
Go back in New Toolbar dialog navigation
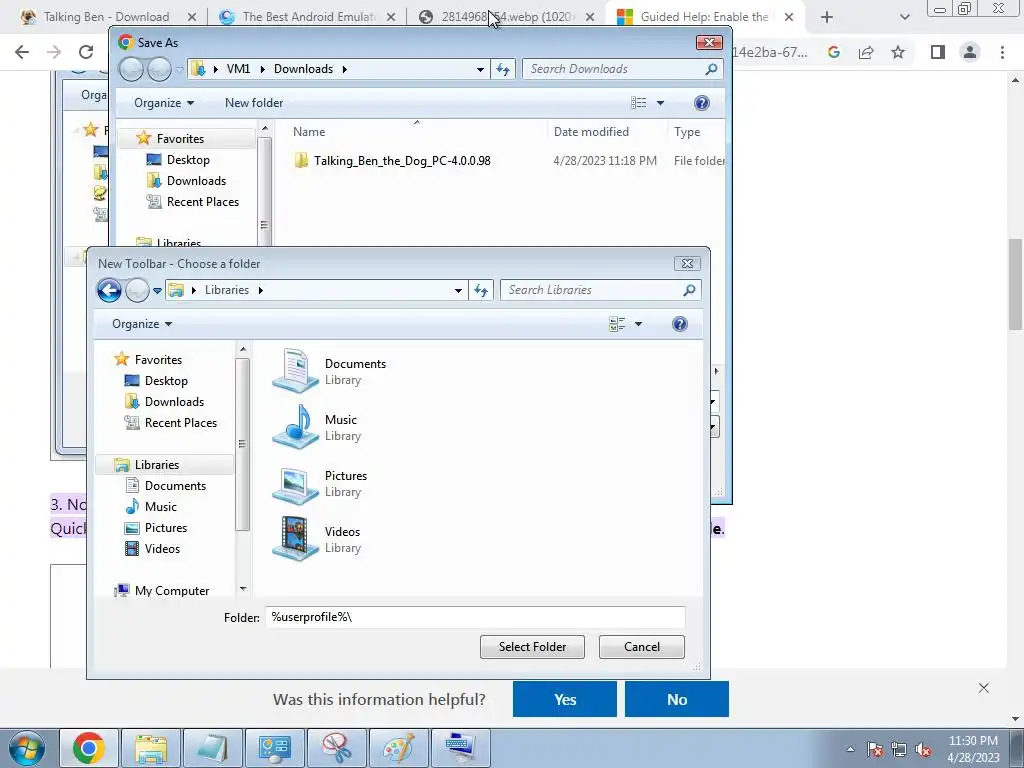coord(109,290)
